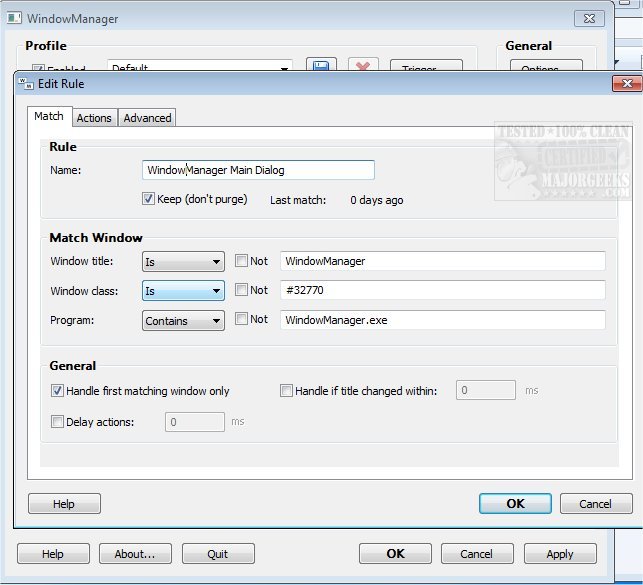Expand the Default profile dropdown

(200, 66)
